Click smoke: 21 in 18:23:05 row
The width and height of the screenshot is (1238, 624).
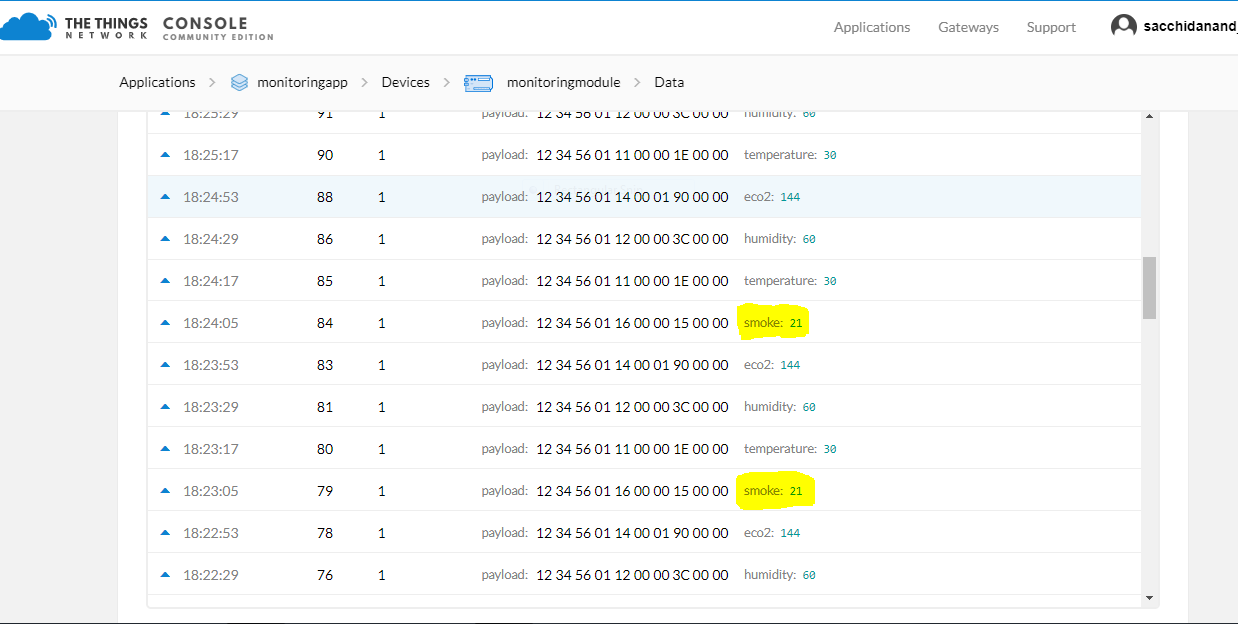click(773, 491)
